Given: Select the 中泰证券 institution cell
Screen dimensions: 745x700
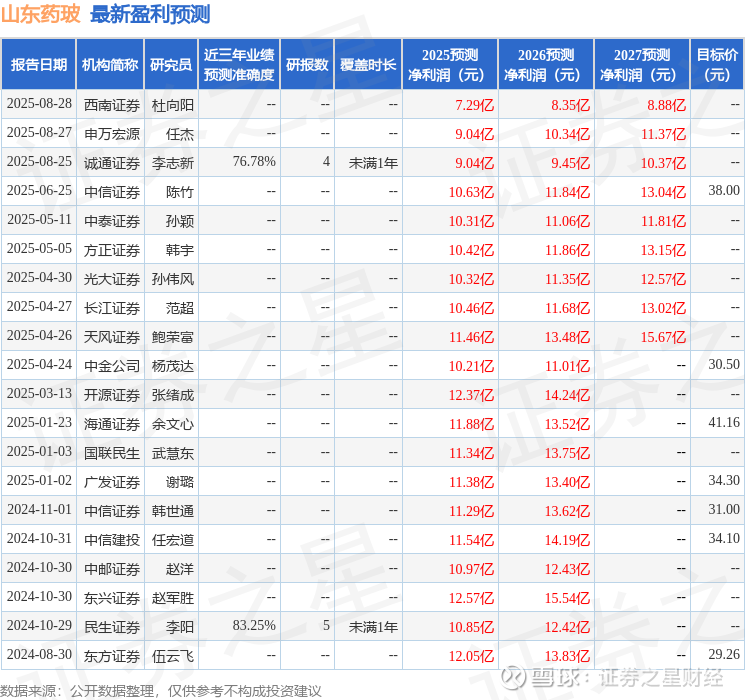Looking at the screenshot, I should [x=112, y=221].
